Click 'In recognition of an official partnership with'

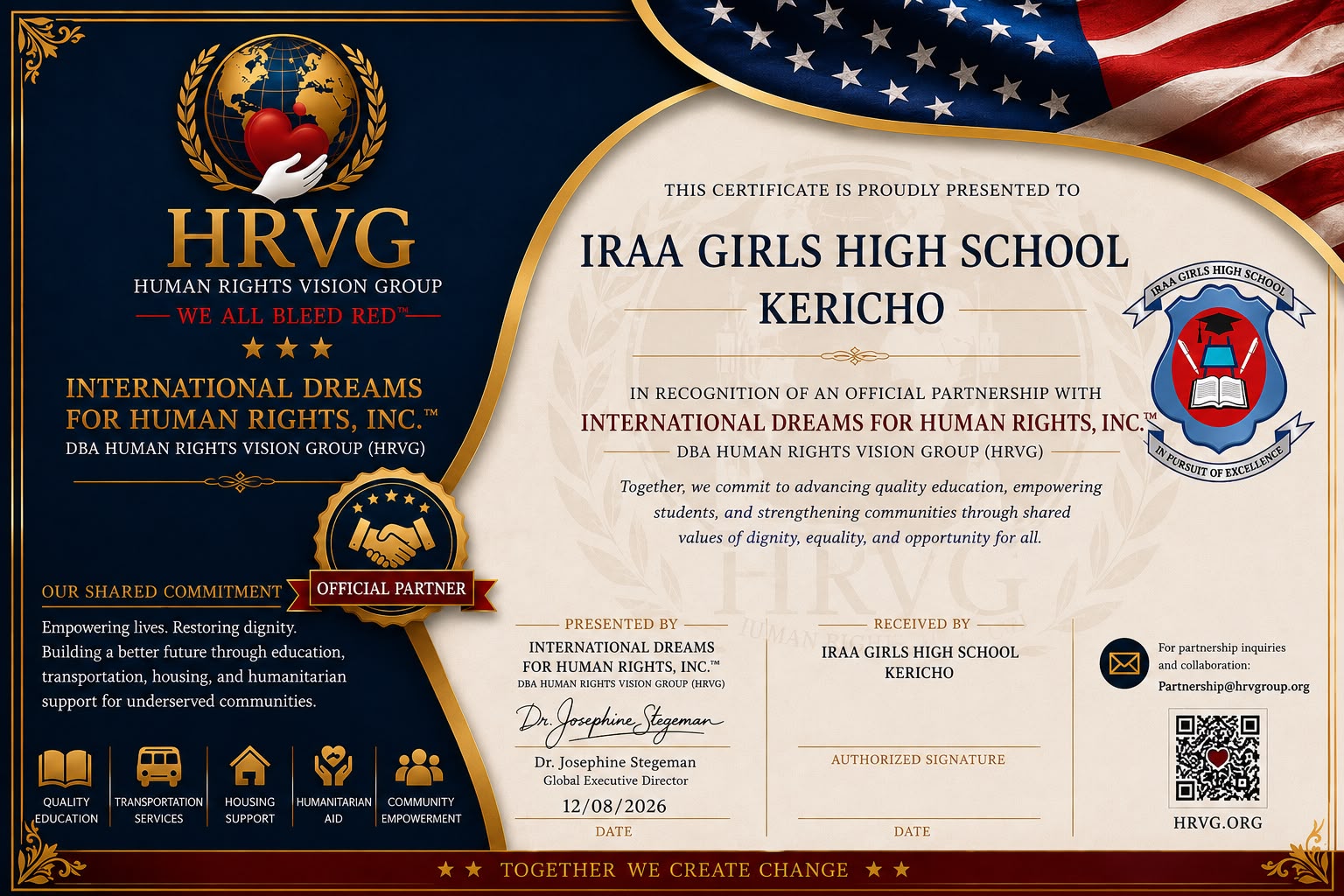click(x=864, y=393)
